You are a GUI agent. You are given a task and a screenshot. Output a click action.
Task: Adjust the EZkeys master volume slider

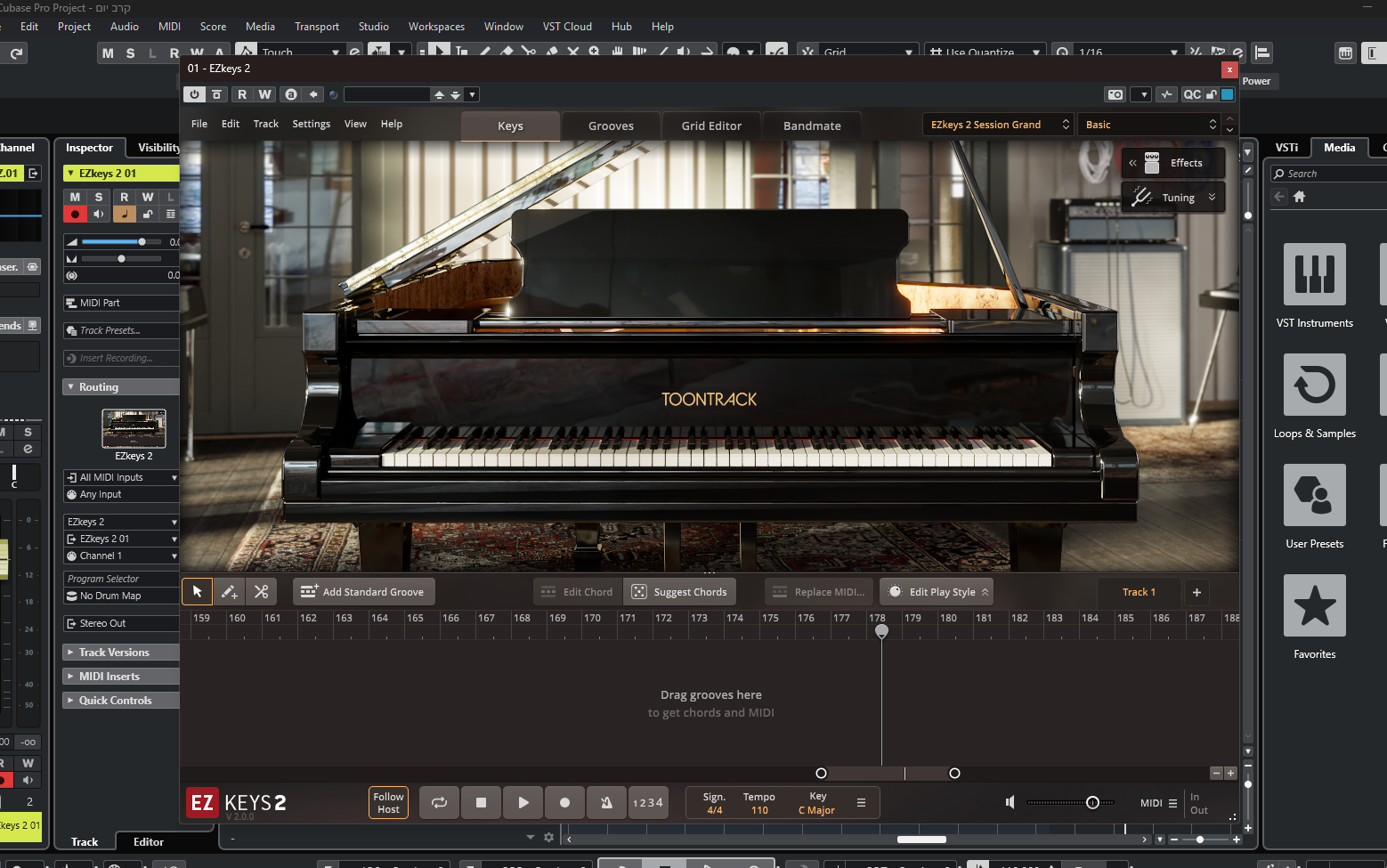tap(1092, 802)
